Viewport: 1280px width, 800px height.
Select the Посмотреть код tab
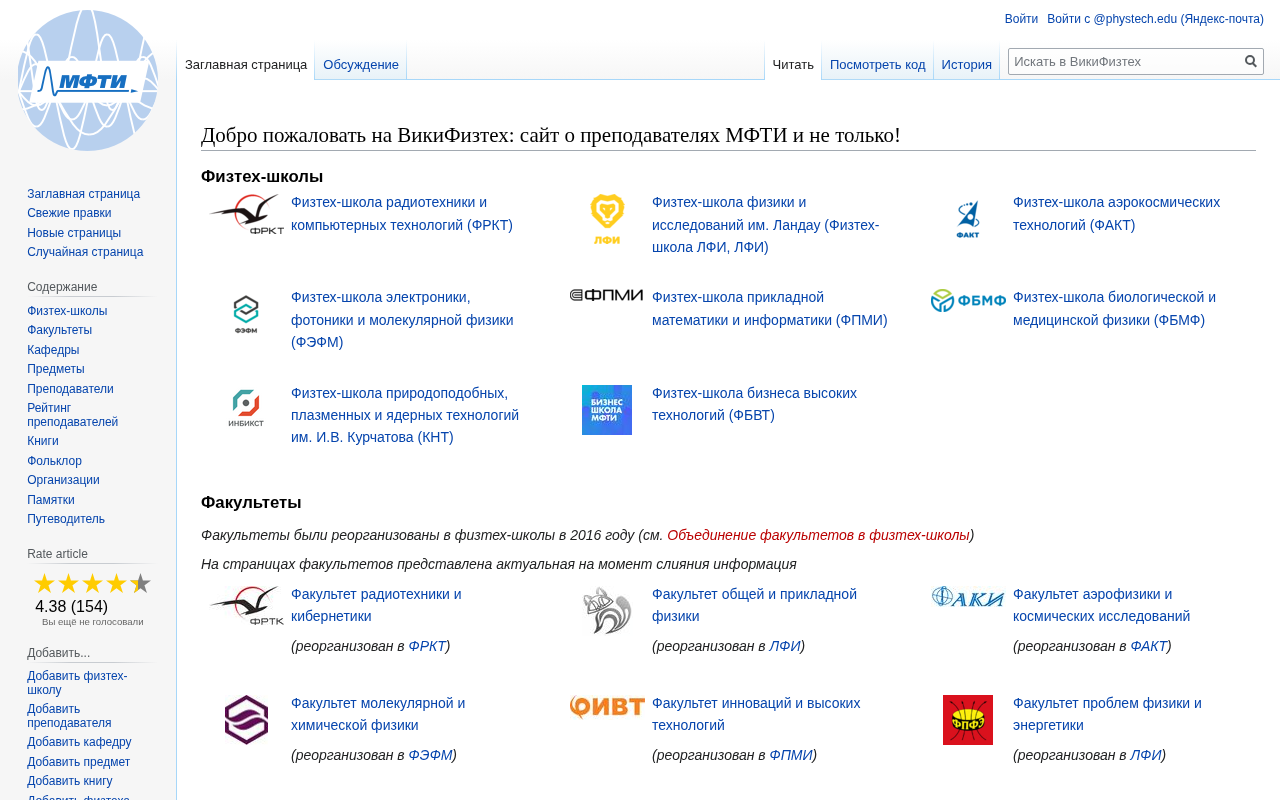[877, 64]
